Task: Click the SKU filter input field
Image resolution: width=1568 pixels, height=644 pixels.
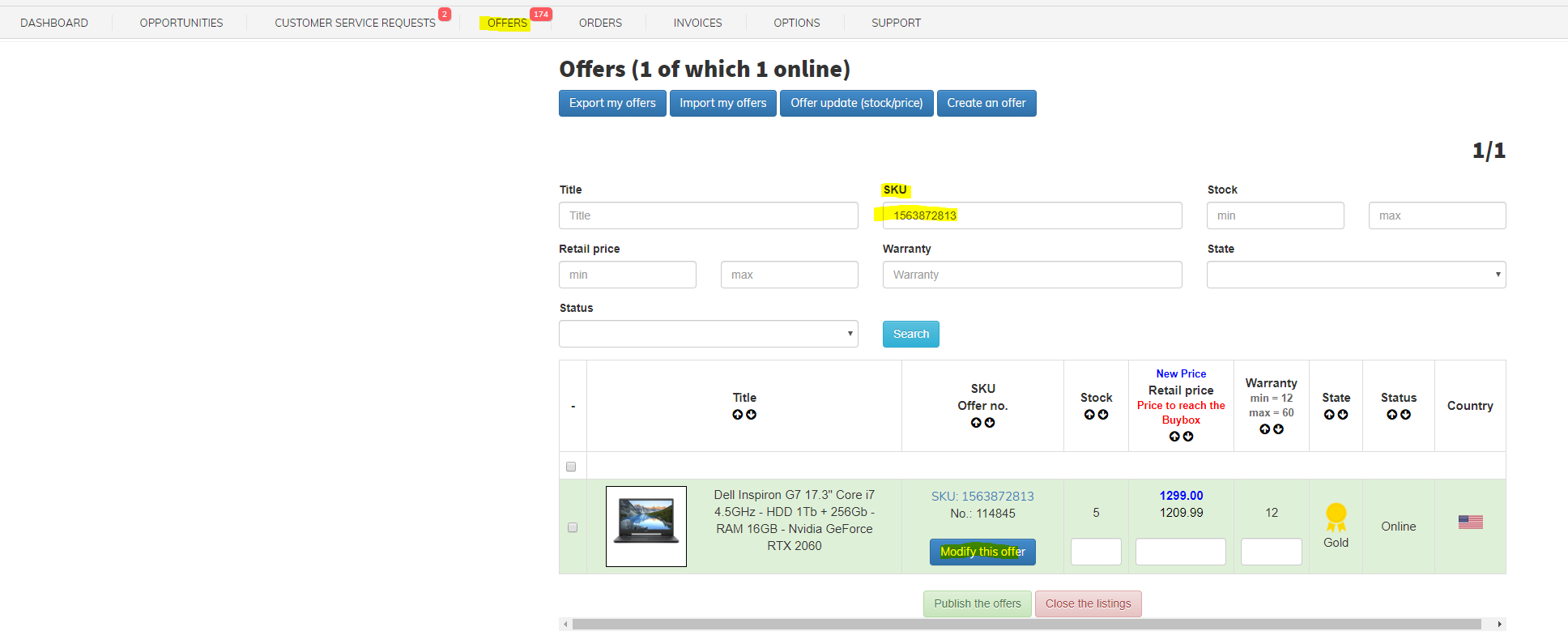Action: tap(1033, 215)
